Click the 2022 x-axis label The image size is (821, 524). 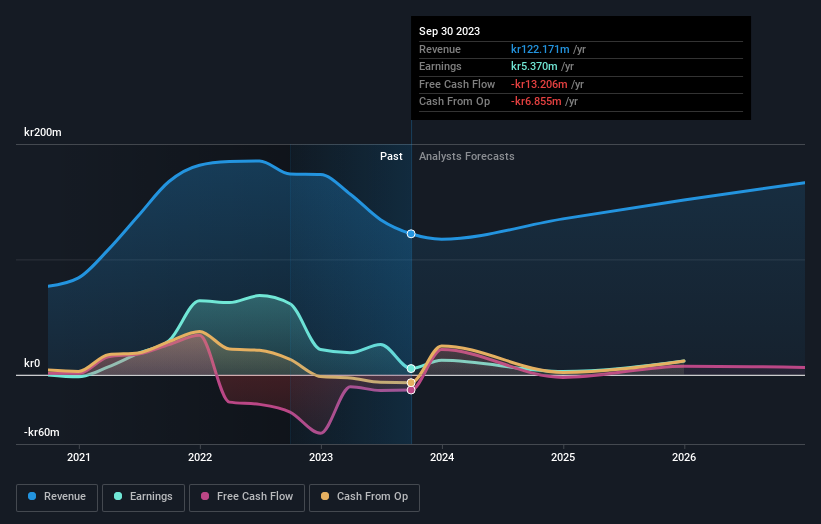(200, 457)
